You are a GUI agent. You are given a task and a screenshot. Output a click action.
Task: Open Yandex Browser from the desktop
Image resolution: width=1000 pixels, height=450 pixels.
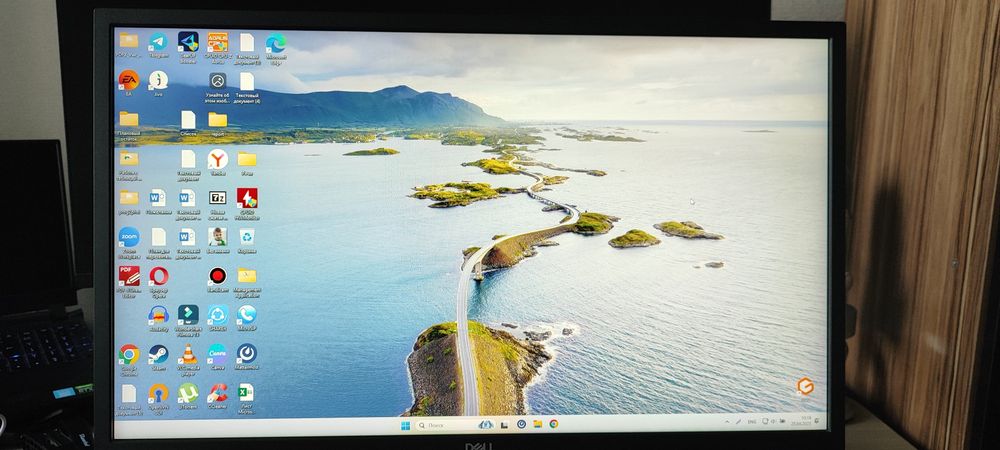pyautogui.click(x=217, y=159)
